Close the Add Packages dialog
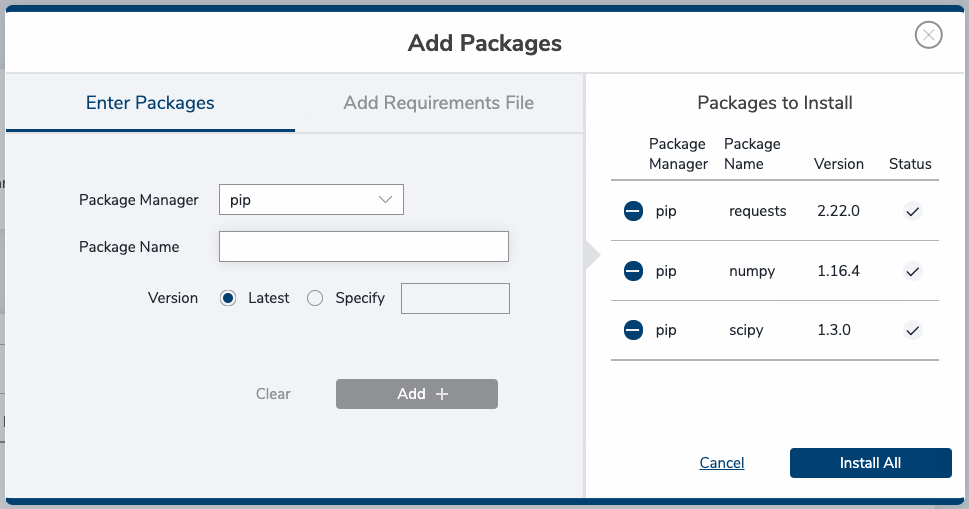The image size is (969, 509). click(928, 35)
